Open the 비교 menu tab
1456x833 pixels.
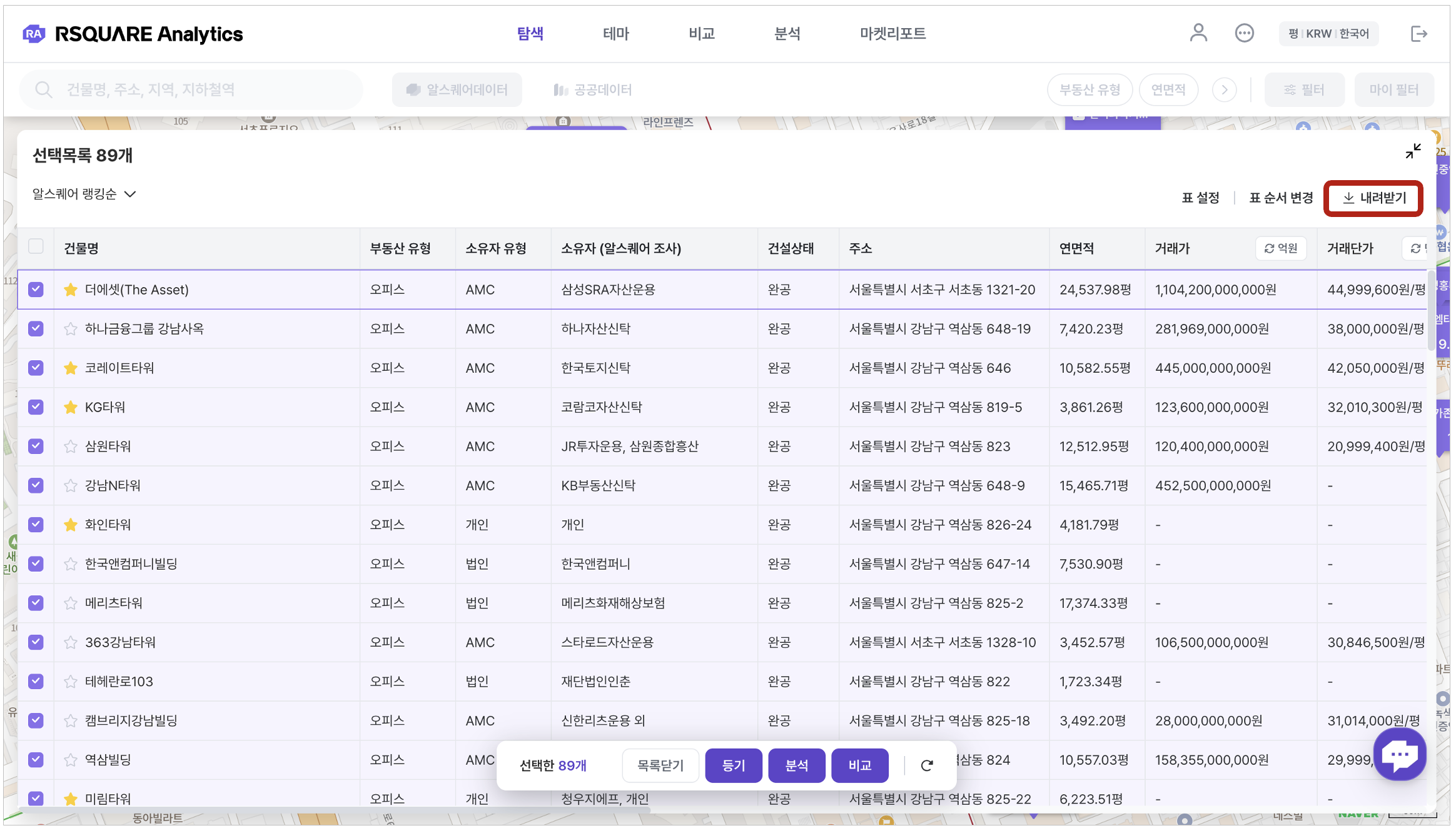701,34
